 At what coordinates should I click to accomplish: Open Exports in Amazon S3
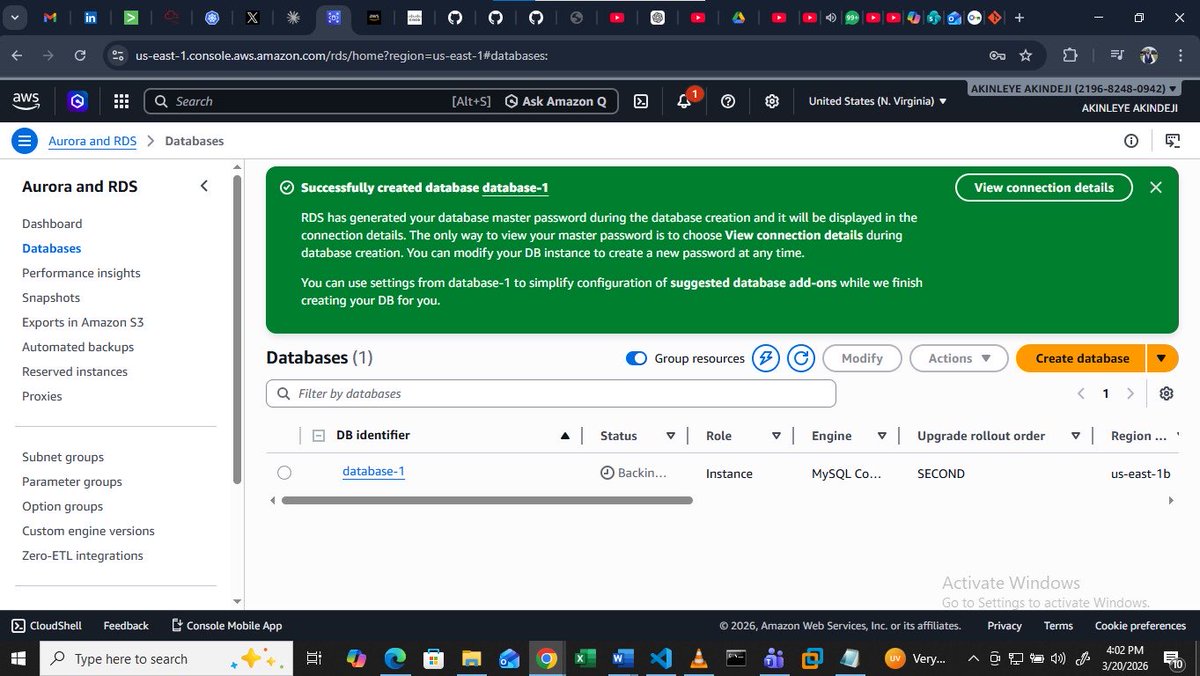click(83, 322)
